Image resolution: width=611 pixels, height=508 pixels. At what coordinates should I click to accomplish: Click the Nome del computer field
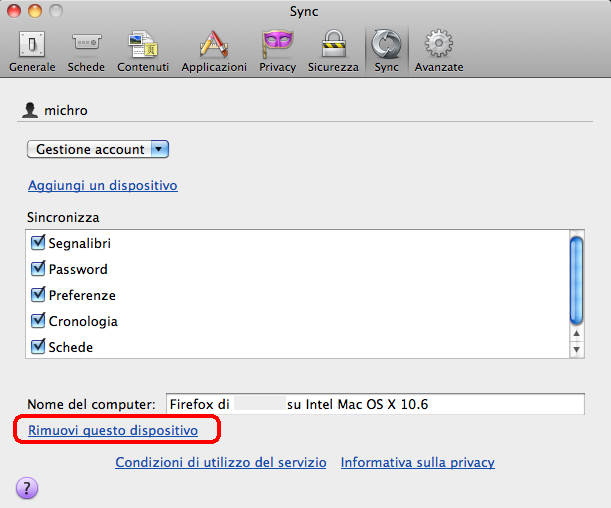click(x=375, y=404)
